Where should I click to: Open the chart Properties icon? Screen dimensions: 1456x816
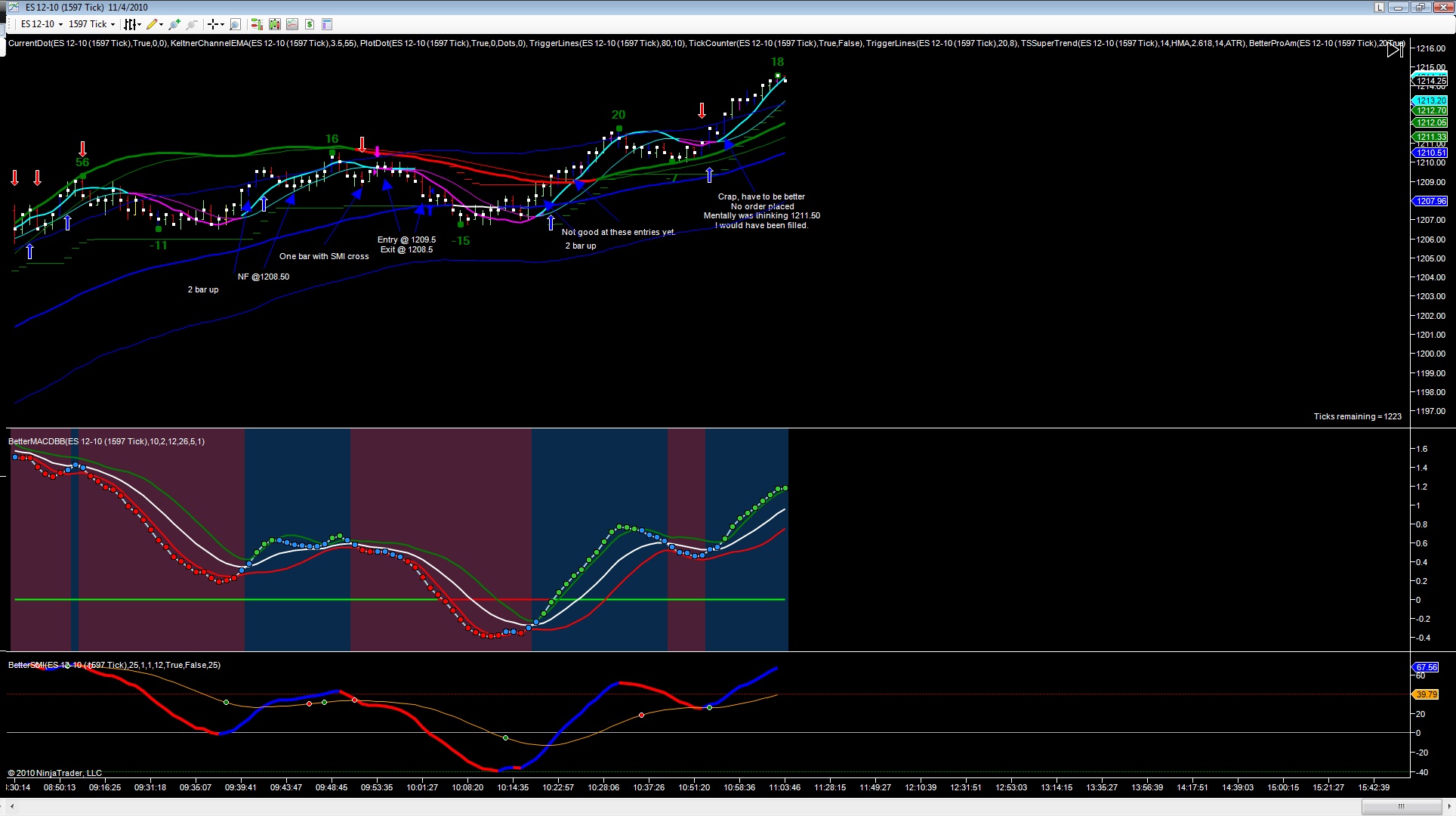(327, 24)
